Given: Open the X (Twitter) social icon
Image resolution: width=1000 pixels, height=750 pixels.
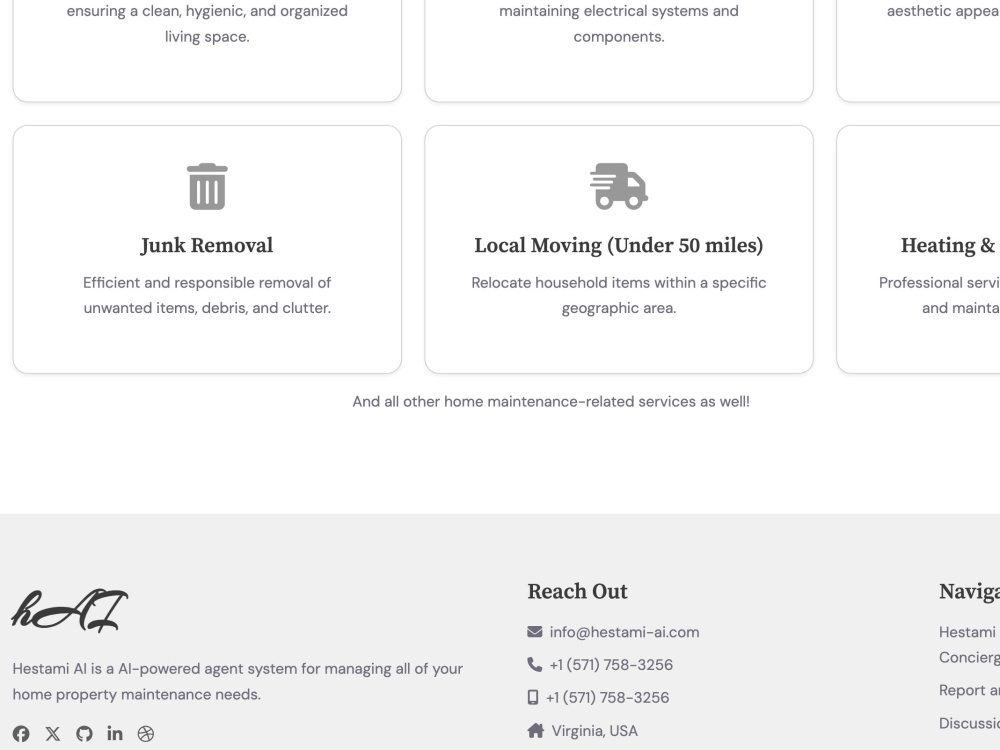Looking at the screenshot, I should tap(53, 733).
